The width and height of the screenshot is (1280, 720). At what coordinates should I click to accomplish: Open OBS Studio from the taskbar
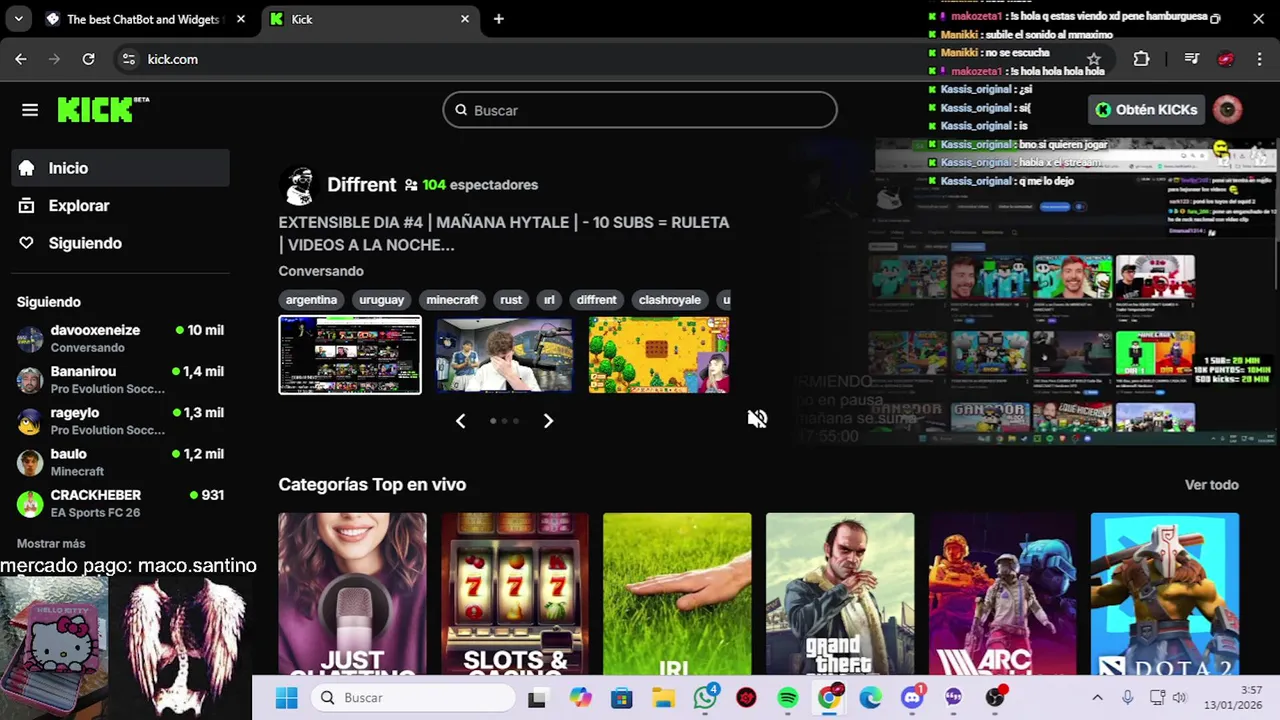[994, 698]
